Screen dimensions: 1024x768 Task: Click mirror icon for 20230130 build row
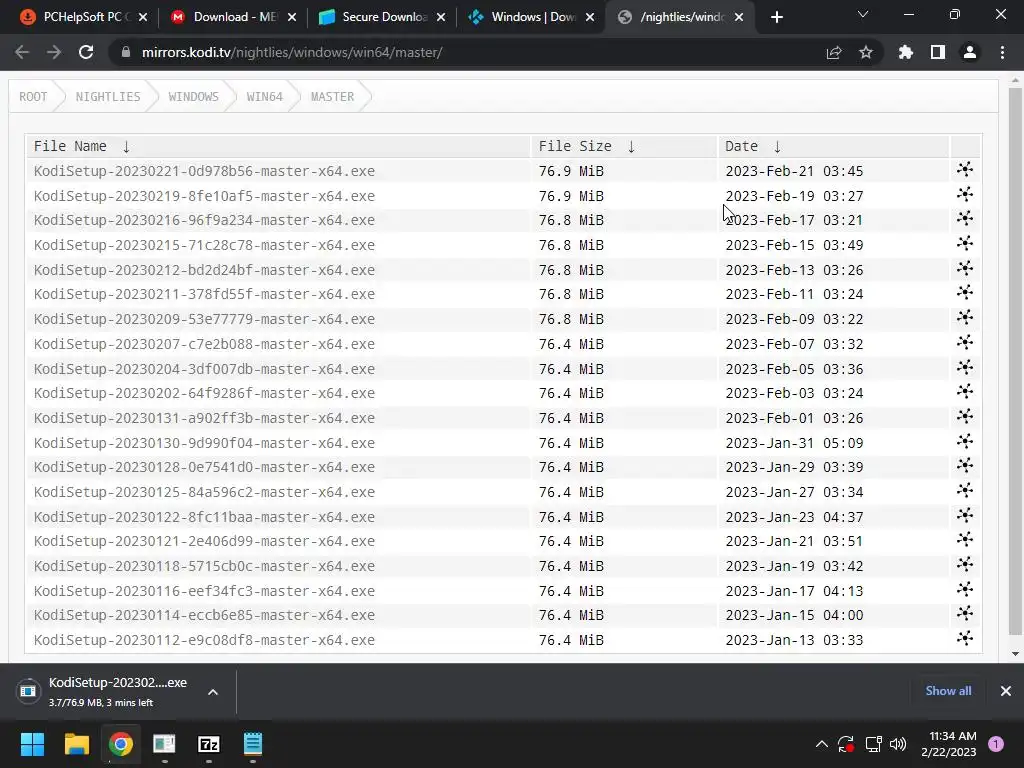click(965, 441)
